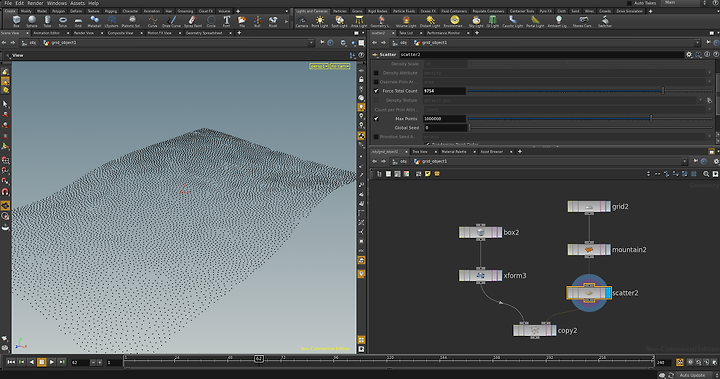Click the Auto Update button
The image size is (720, 379).
coord(692,375)
